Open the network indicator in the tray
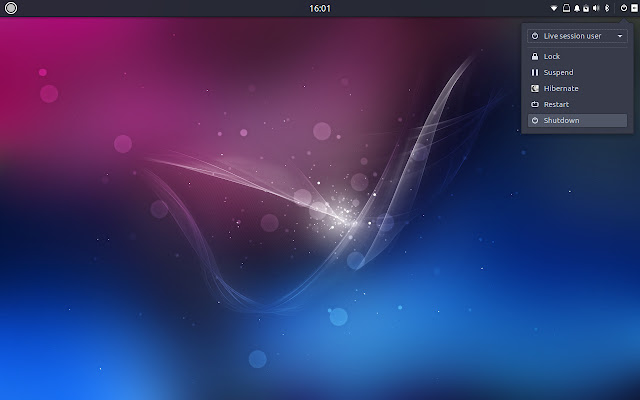Screen dimensions: 640x400 click(554, 8)
